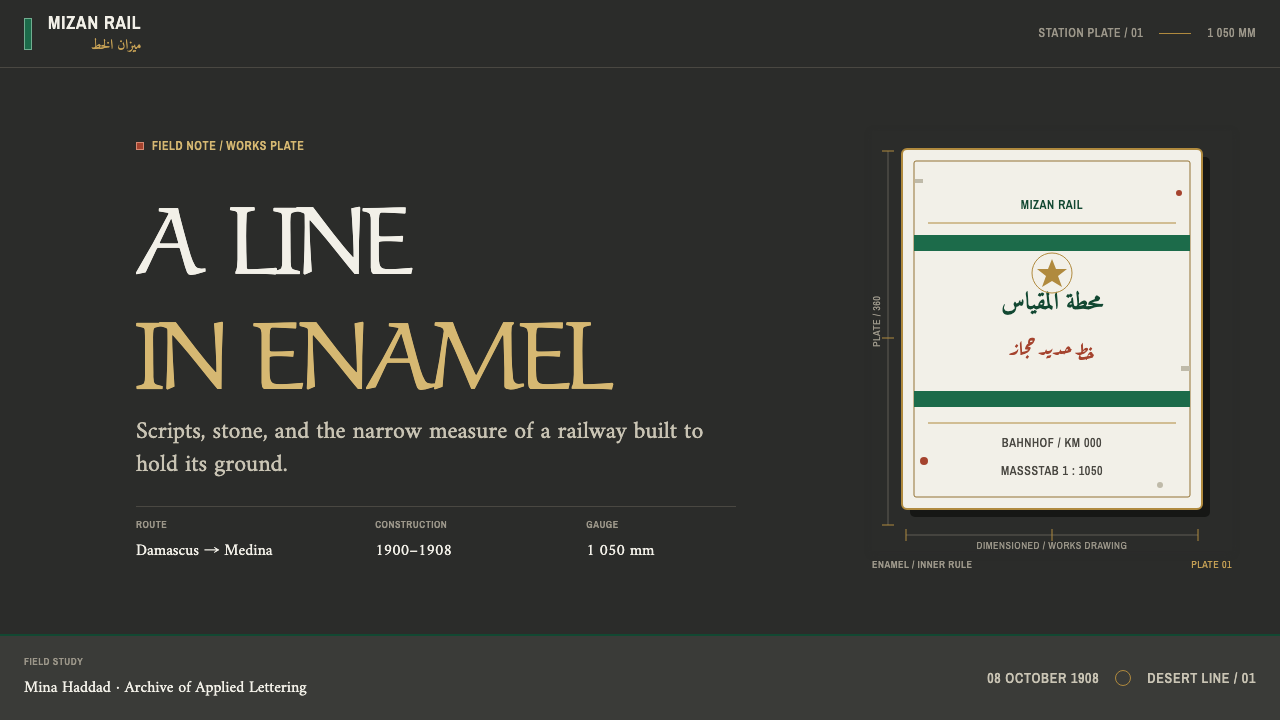Click the IN ENAMEL gold headline
Viewport: 1280px width, 720px height.
pos(374,356)
